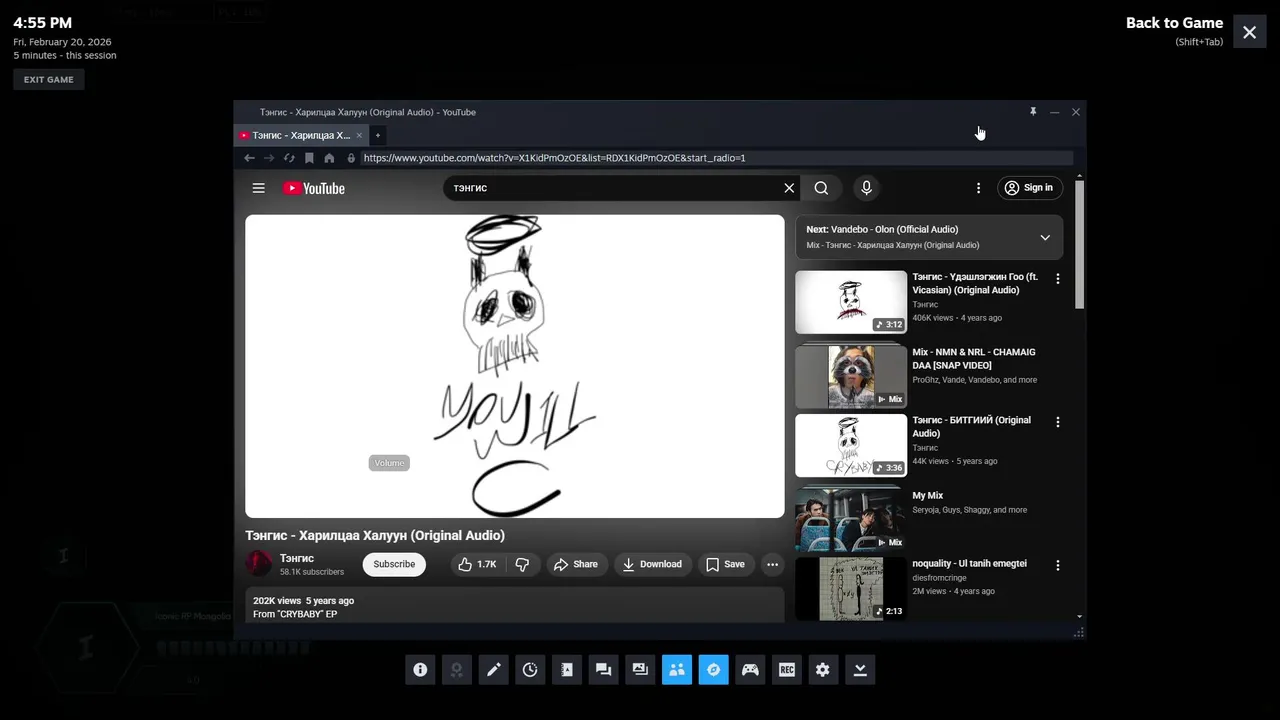This screenshot has width=1280, height=720.
Task: Open the playtime timer panel
Action: point(530,670)
